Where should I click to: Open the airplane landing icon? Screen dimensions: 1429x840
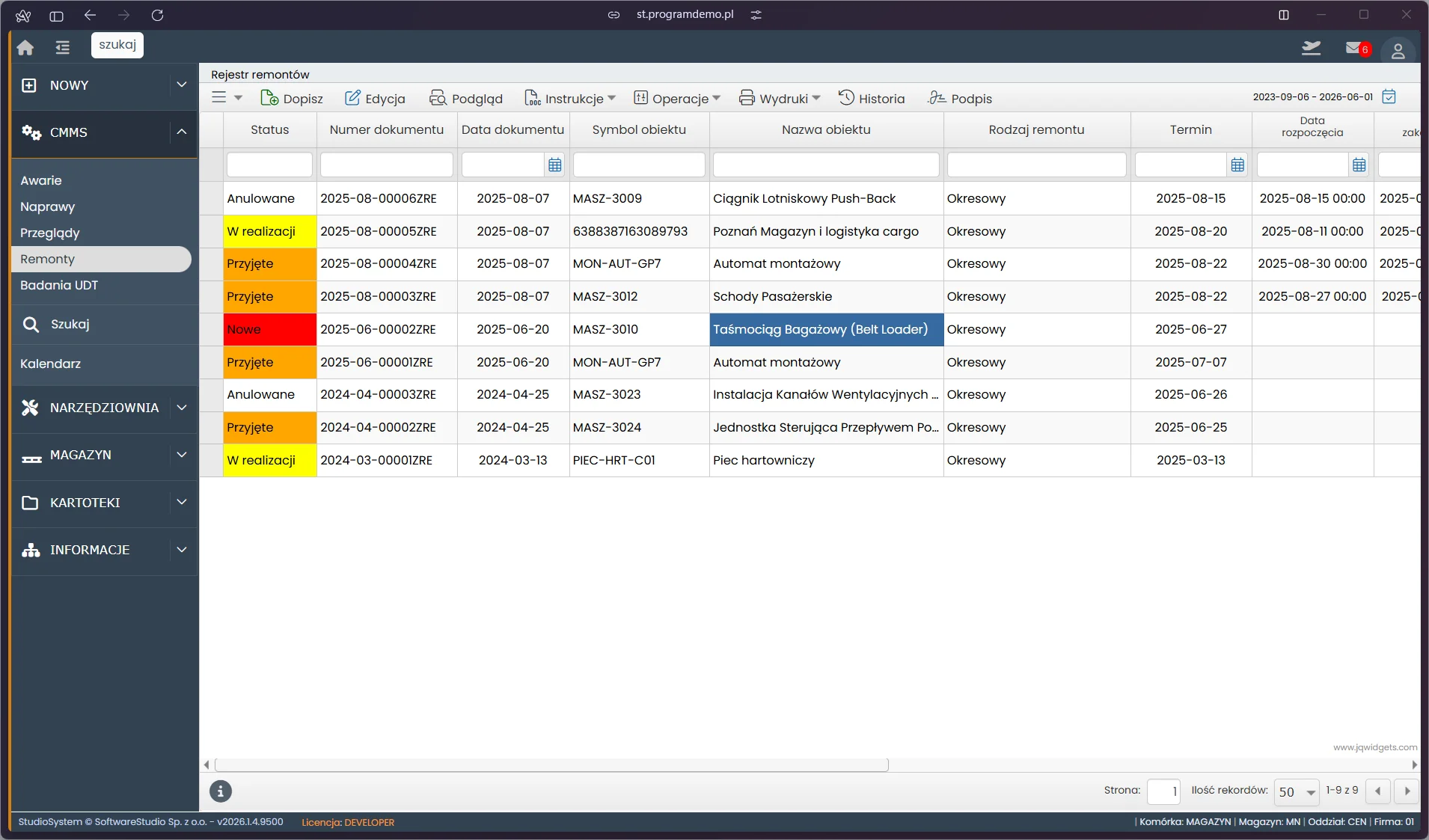(x=1311, y=49)
